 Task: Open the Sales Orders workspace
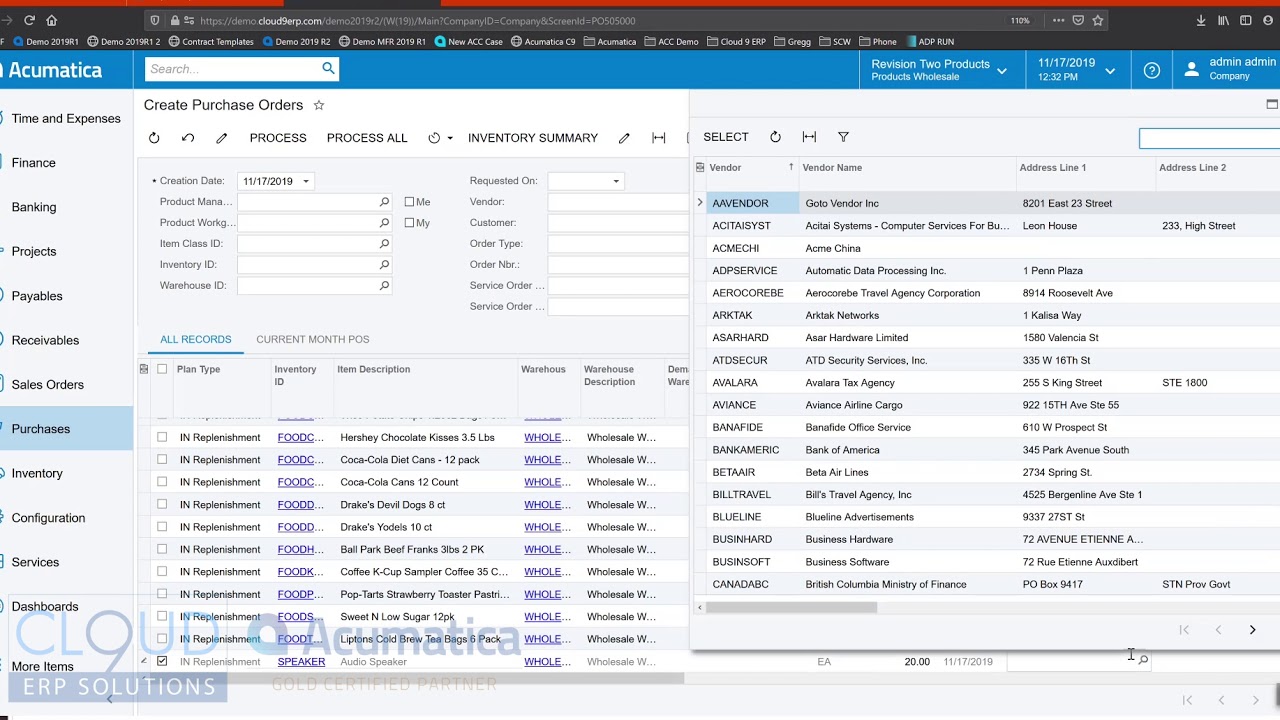tap(47, 384)
